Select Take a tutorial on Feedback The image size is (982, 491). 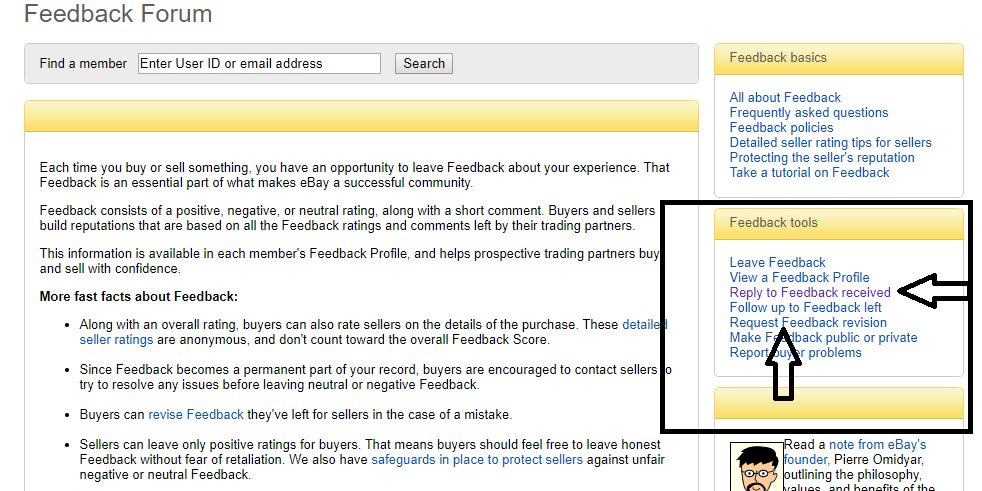coord(809,172)
